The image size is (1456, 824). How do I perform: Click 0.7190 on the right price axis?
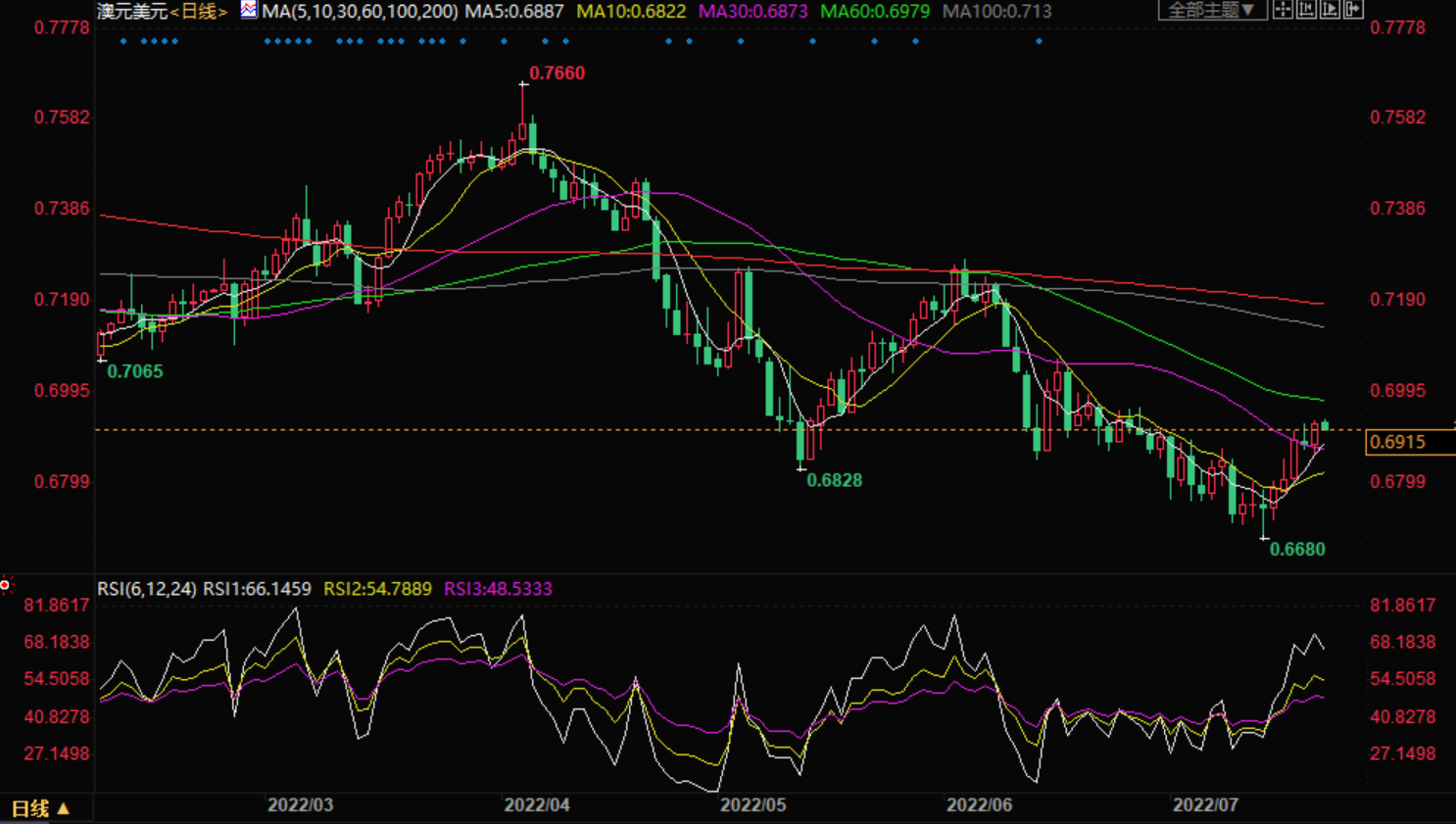tap(1398, 300)
